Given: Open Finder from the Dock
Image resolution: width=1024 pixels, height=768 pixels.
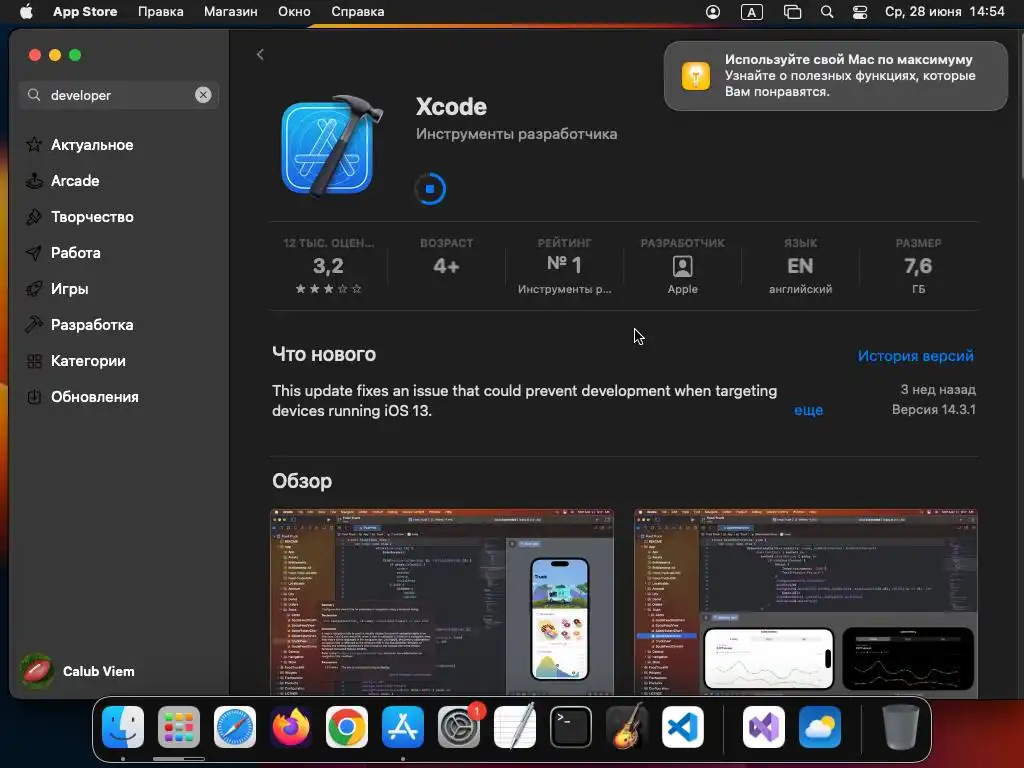Looking at the screenshot, I should pos(123,727).
